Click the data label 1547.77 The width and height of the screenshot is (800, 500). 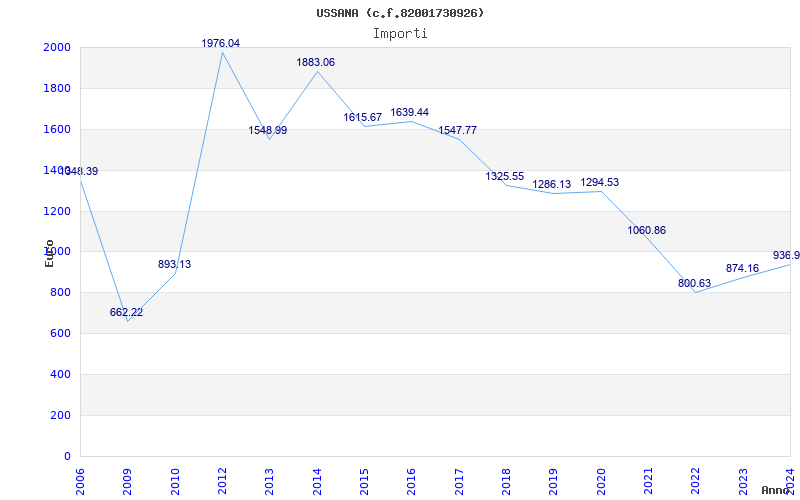[458, 130]
